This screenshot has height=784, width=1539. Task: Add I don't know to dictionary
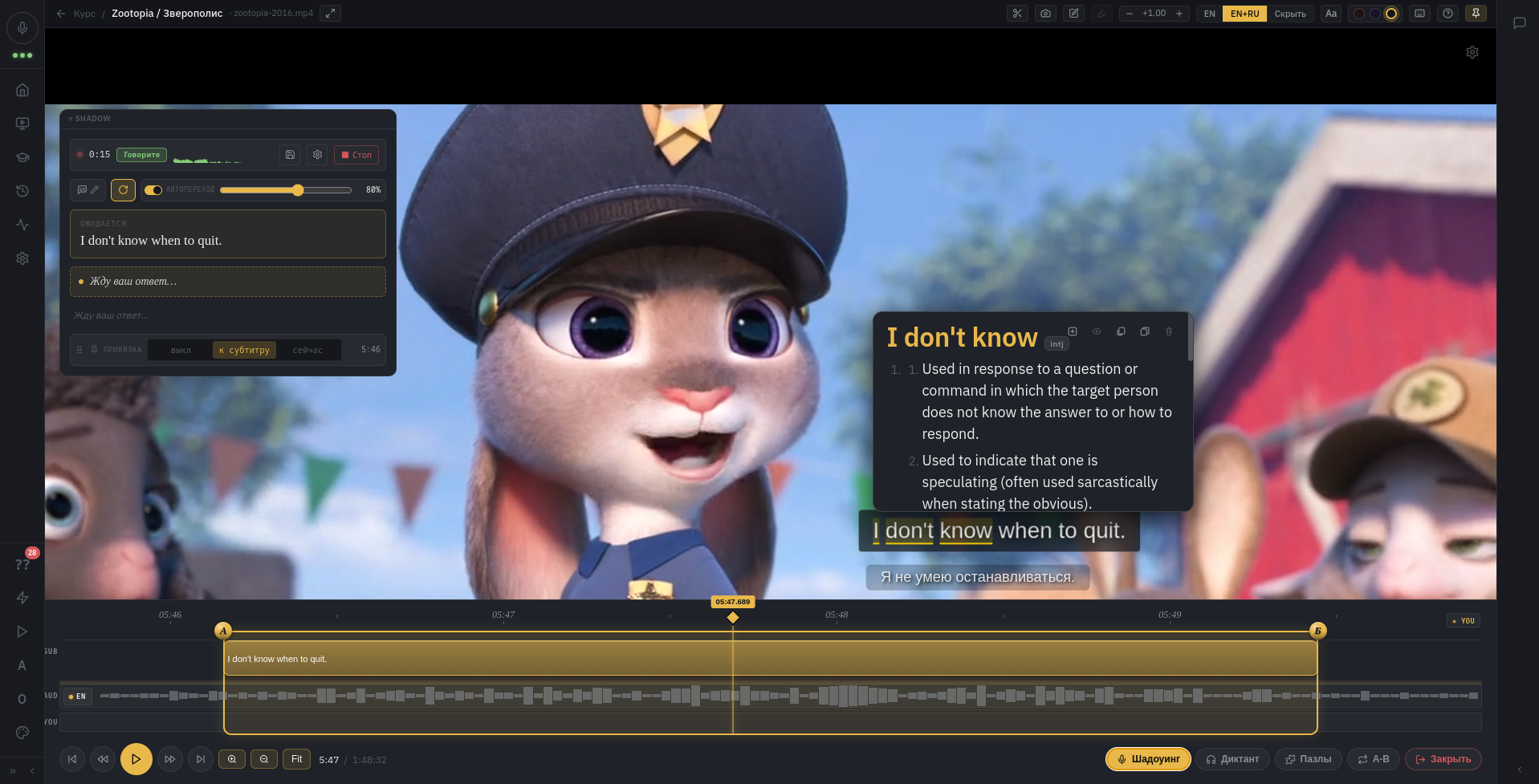coord(1073,331)
